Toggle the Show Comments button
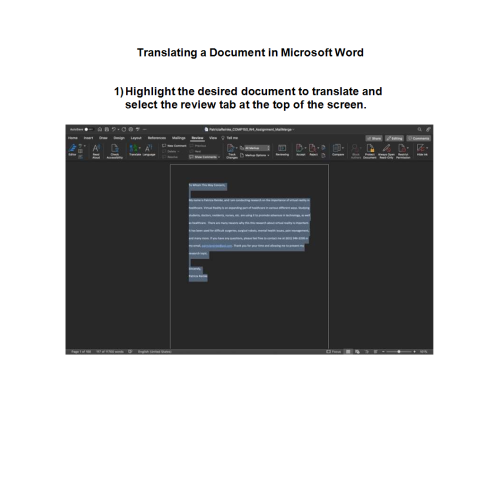The width and height of the screenshot is (500, 500). (204, 157)
